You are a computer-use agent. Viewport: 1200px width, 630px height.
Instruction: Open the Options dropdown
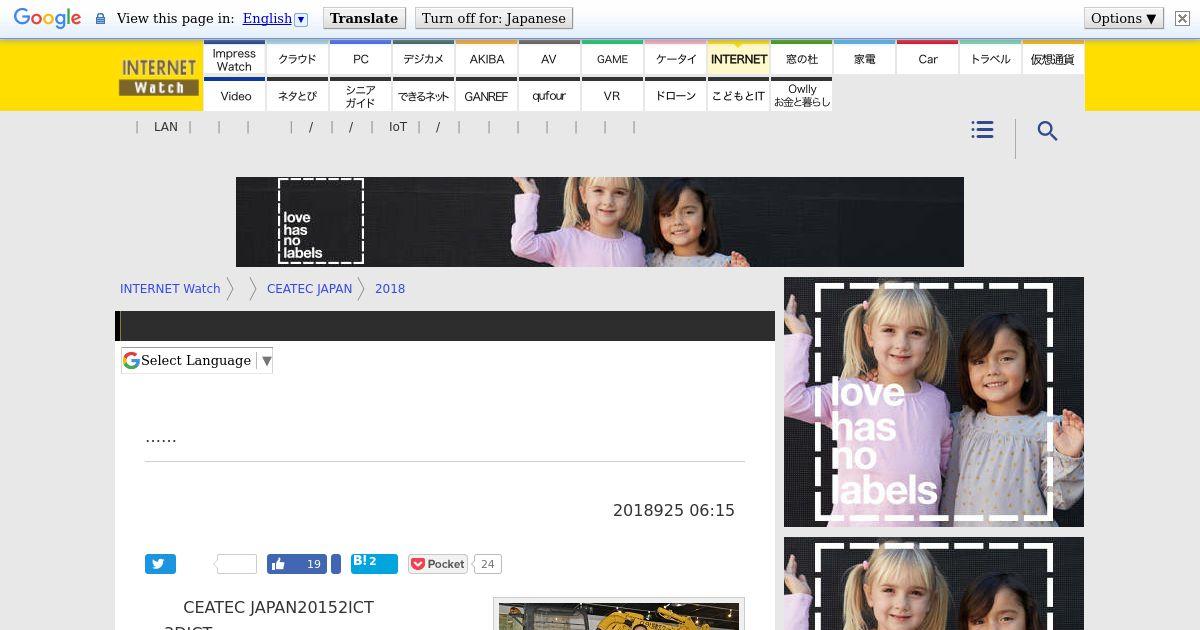click(1123, 18)
